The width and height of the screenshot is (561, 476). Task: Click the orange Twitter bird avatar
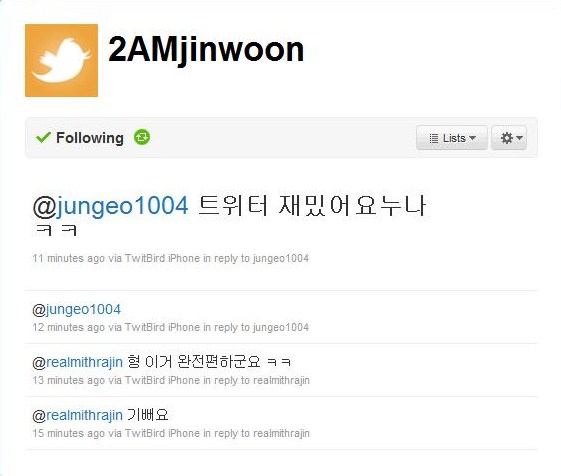[62, 60]
